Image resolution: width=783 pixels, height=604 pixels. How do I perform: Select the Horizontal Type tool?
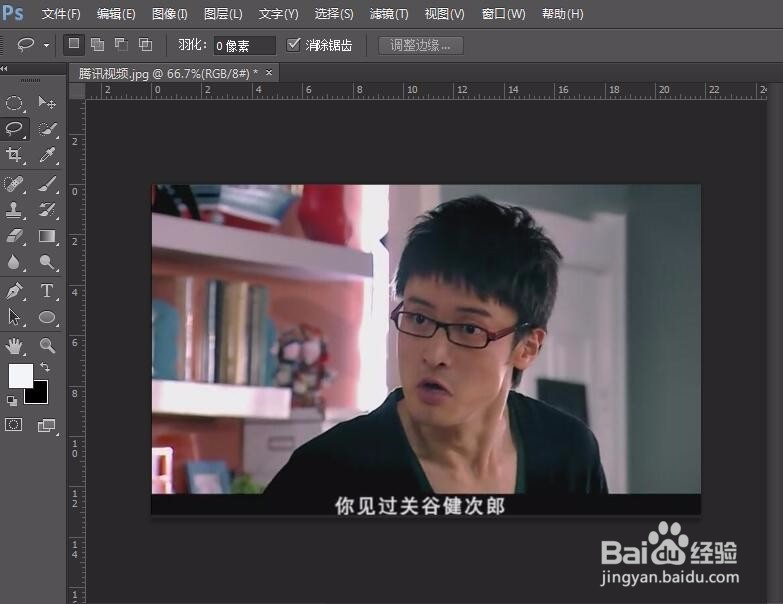click(47, 291)
